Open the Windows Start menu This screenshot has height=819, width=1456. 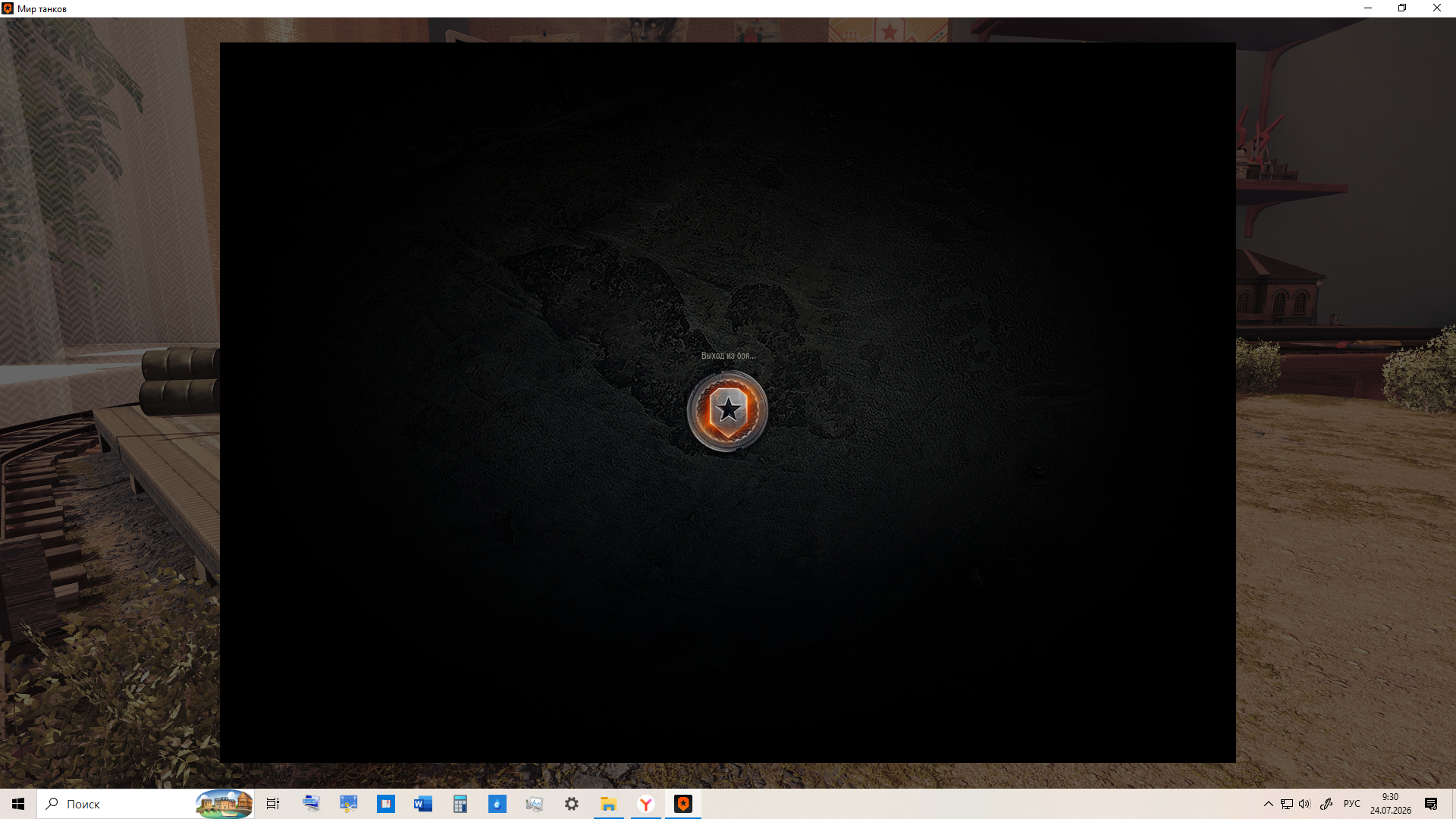(18, 804)
